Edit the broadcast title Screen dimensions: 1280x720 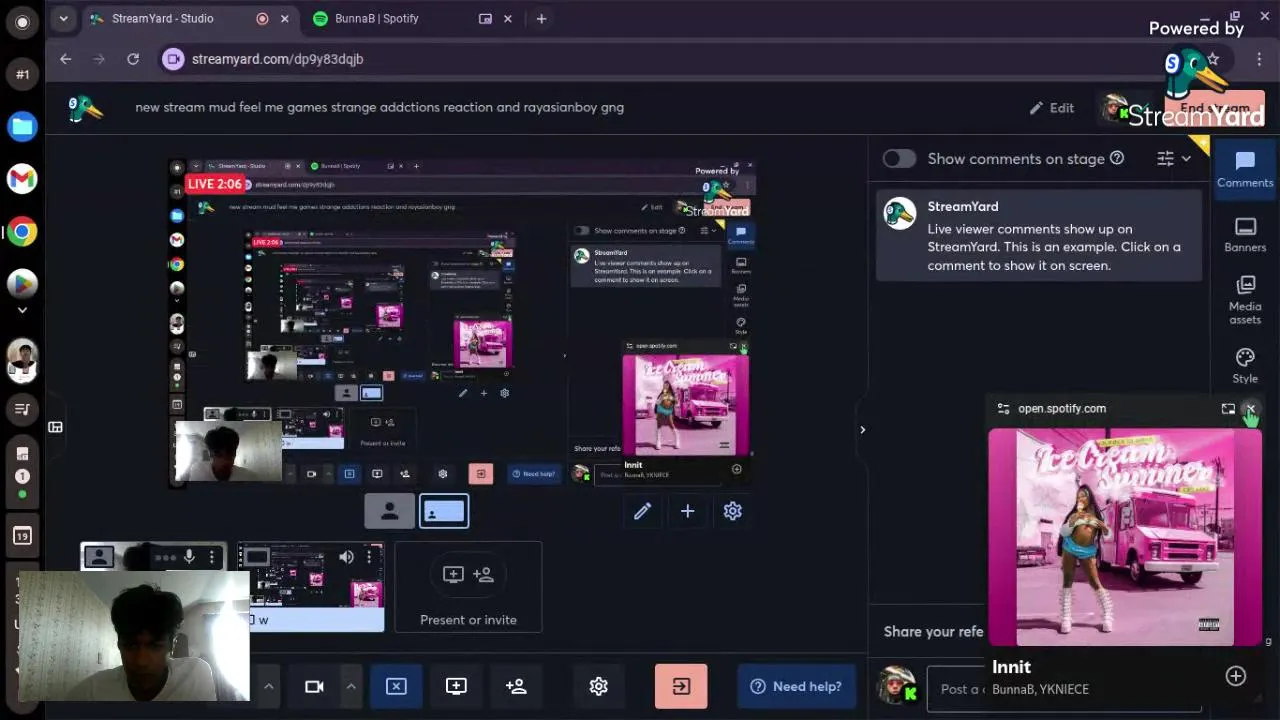(x=1052, y=108)
